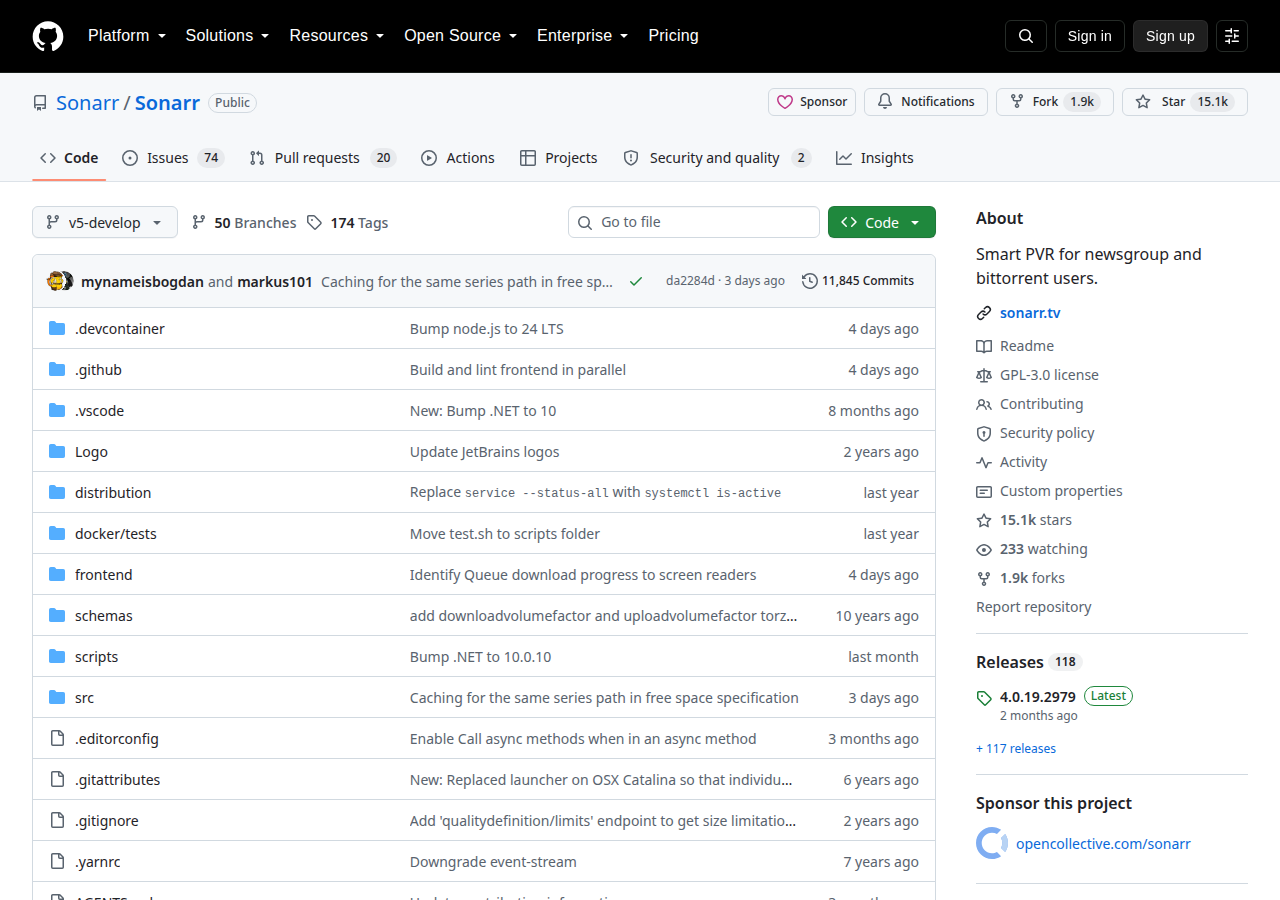Open commit 'Bump .NET to 10.0.10'
This screenshot has width=1280, height=900.
click(481, 657)
